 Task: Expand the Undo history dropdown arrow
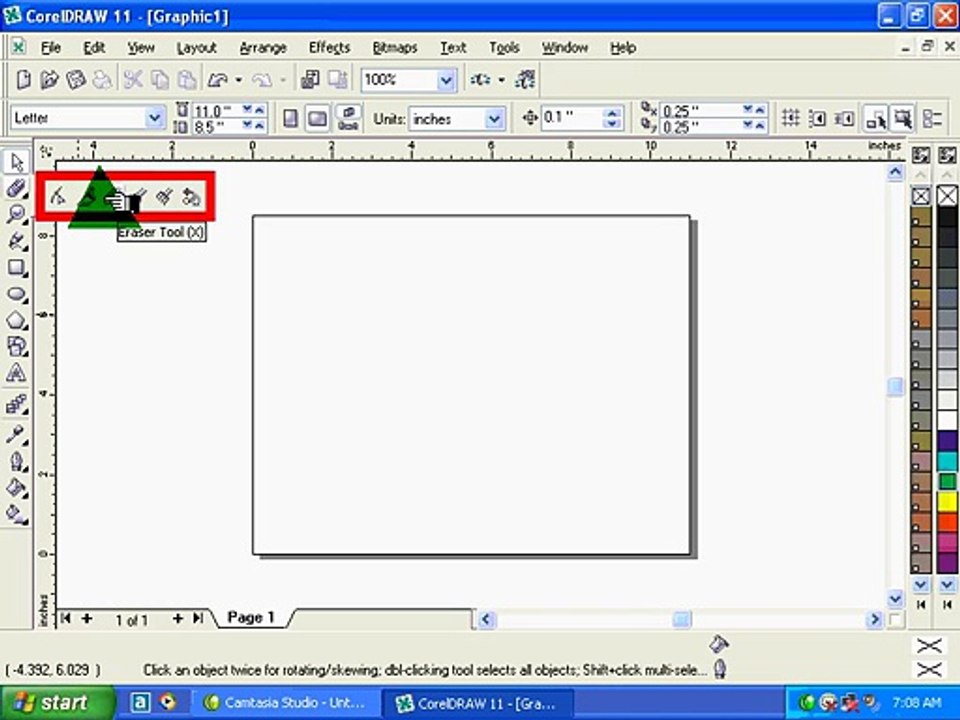pyautogui.click(x=238, y=80)
